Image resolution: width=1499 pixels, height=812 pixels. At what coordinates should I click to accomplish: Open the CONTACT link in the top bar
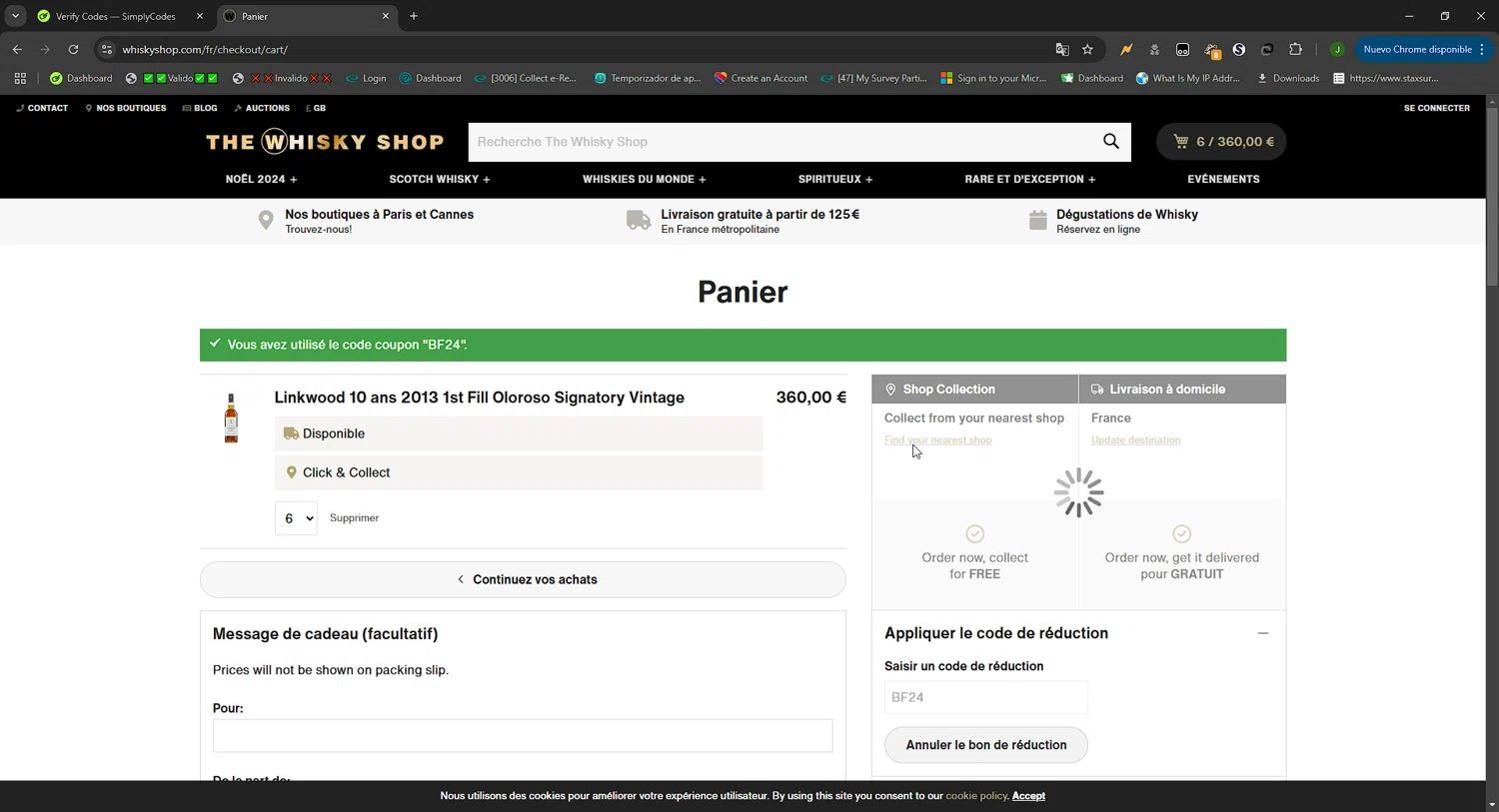coord(42,108)
